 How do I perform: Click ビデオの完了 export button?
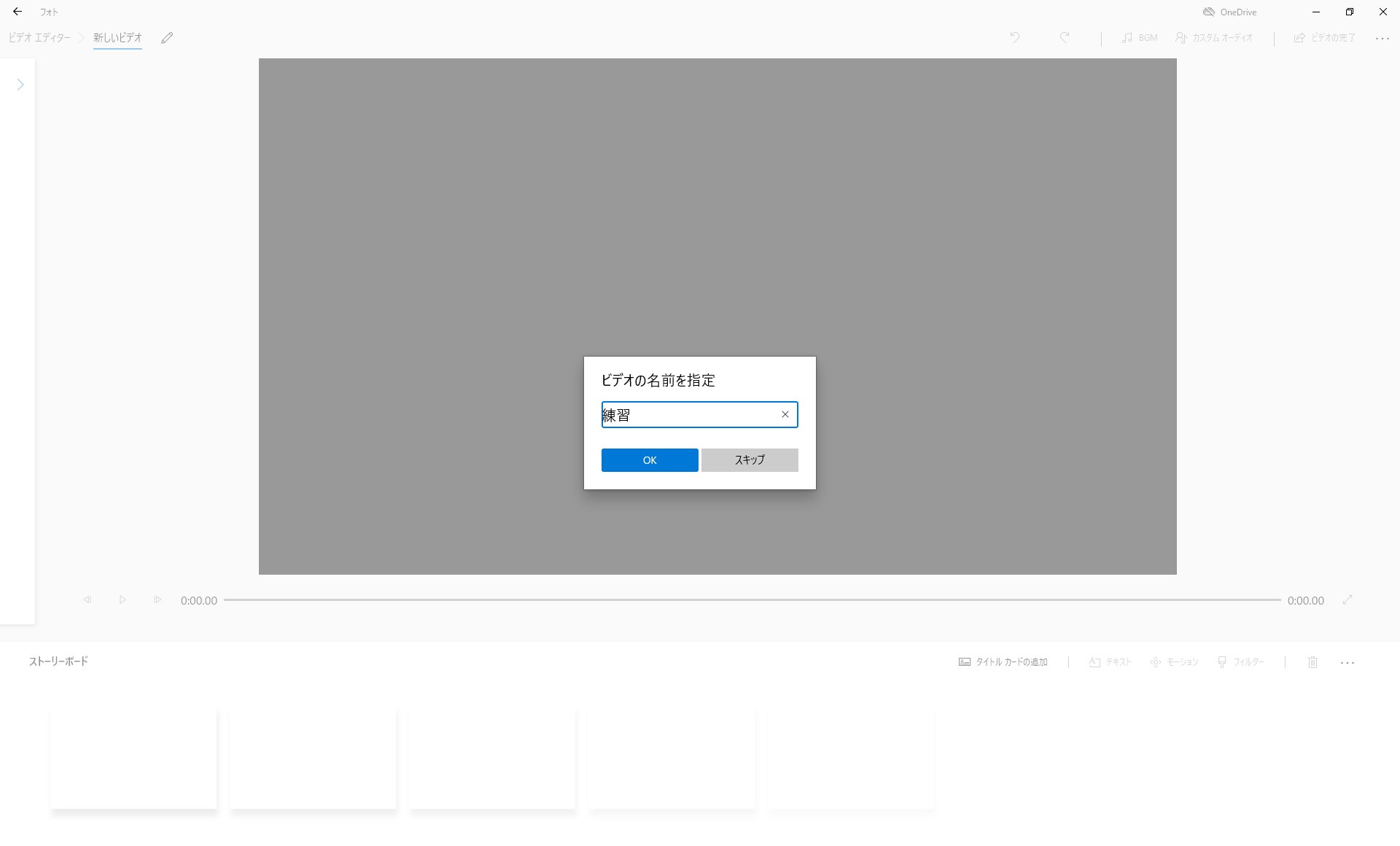click(x=1325, y=38)
